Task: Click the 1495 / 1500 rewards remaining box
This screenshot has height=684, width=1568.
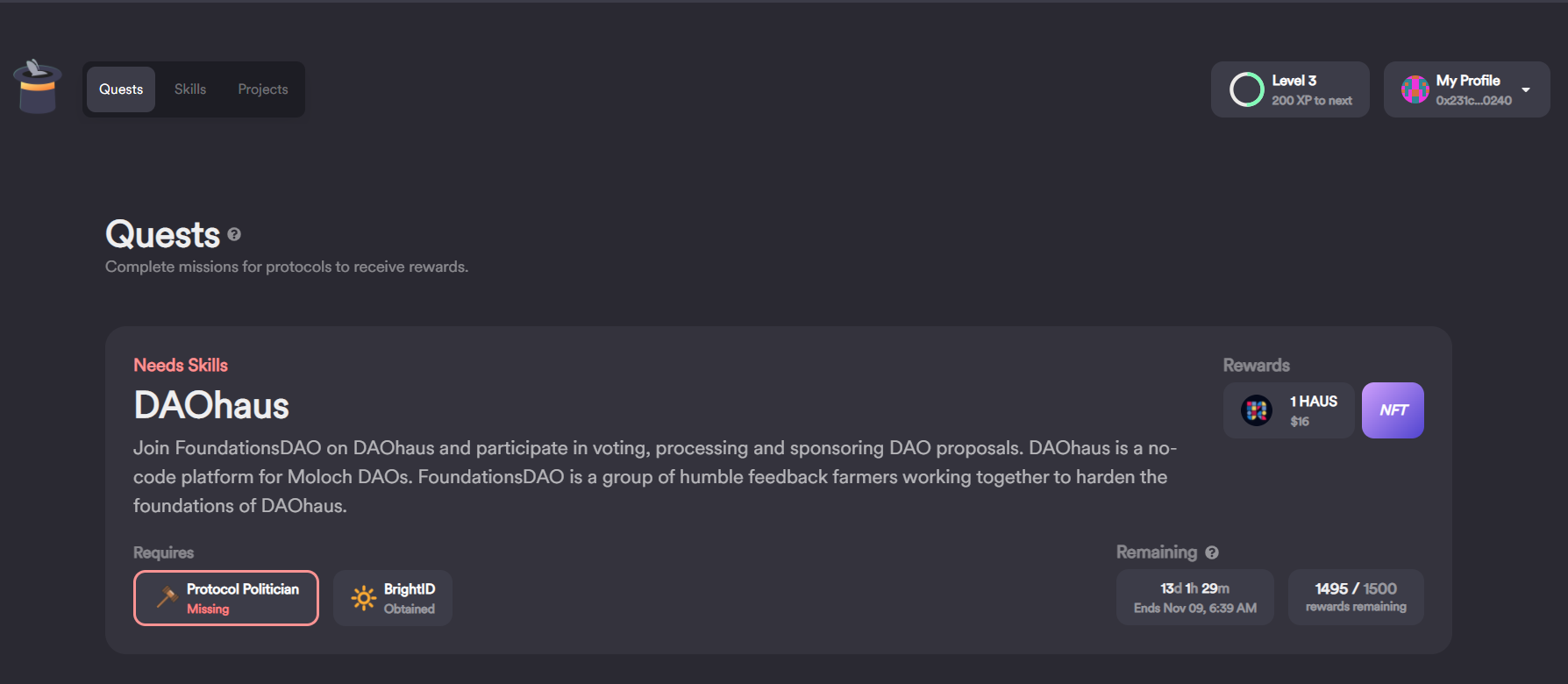Action: click(x=1356, y=597)
